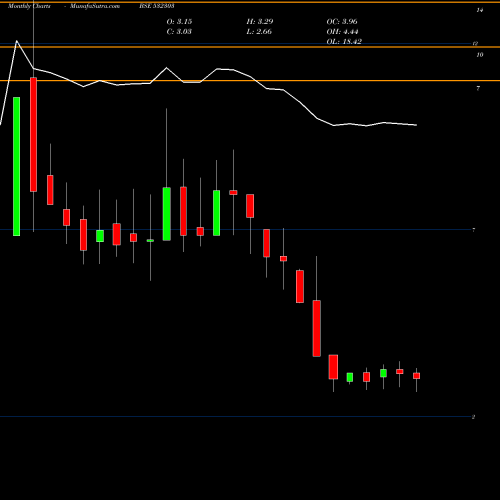
Task: Click the Monthly Charts title text
Action: (x=29, y=6)
